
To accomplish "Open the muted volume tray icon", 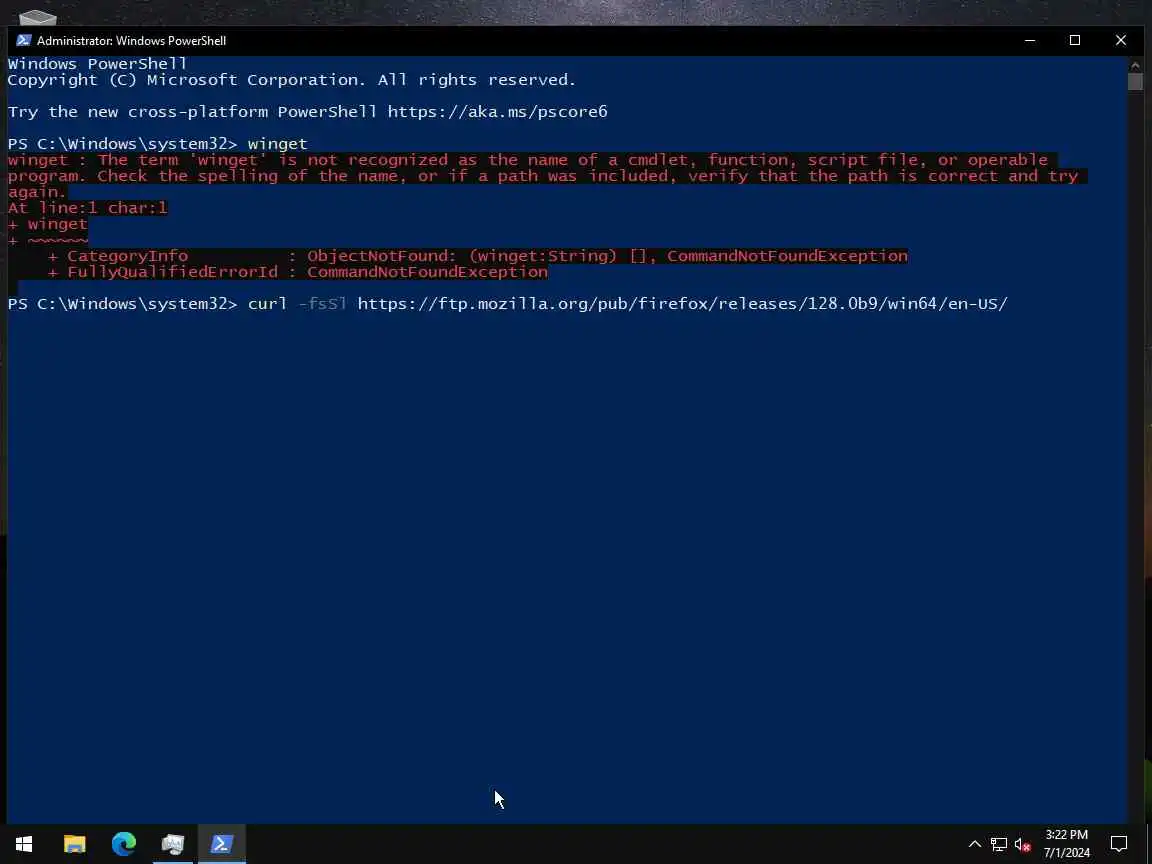I will pos(1022,844).
